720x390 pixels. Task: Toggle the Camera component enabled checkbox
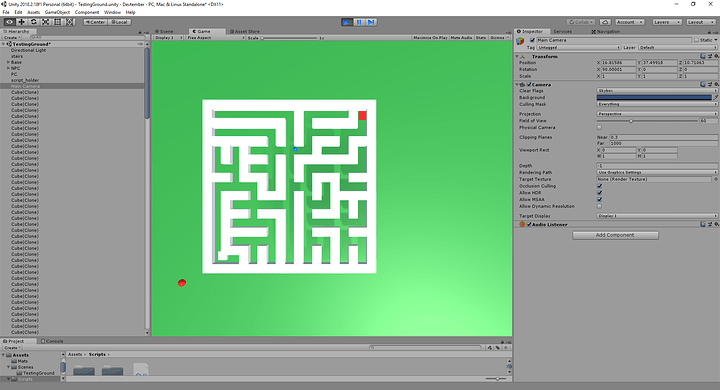pos(529,85)
